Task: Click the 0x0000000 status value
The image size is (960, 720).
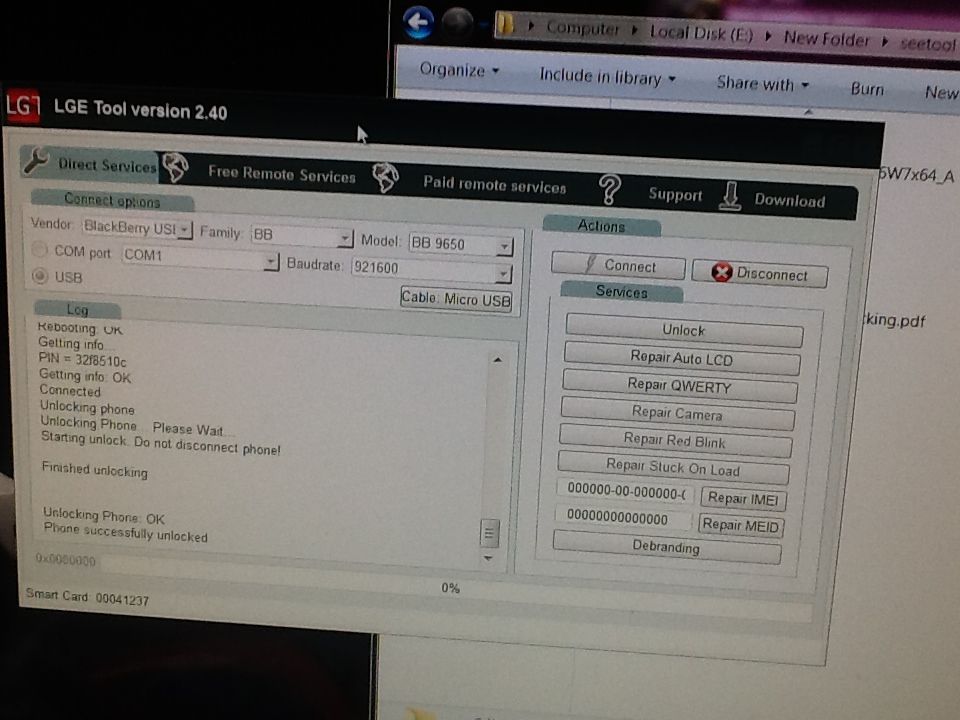Action: pos(66,560)
